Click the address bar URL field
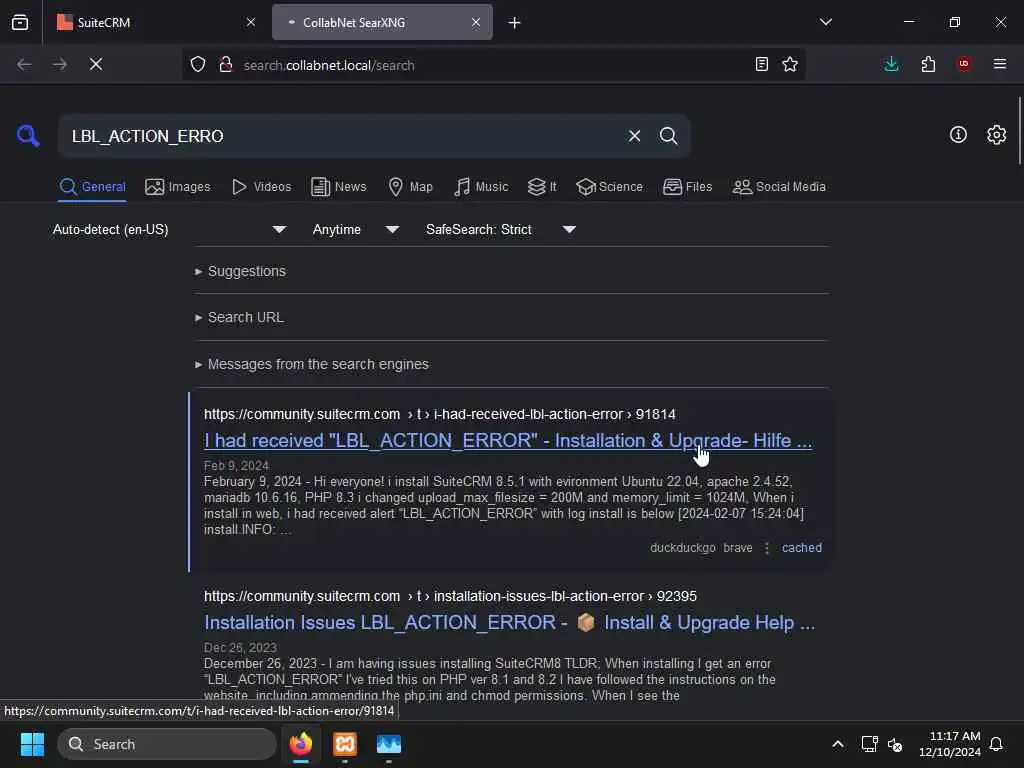The image size is (1024, 768). tap(493, 65)
